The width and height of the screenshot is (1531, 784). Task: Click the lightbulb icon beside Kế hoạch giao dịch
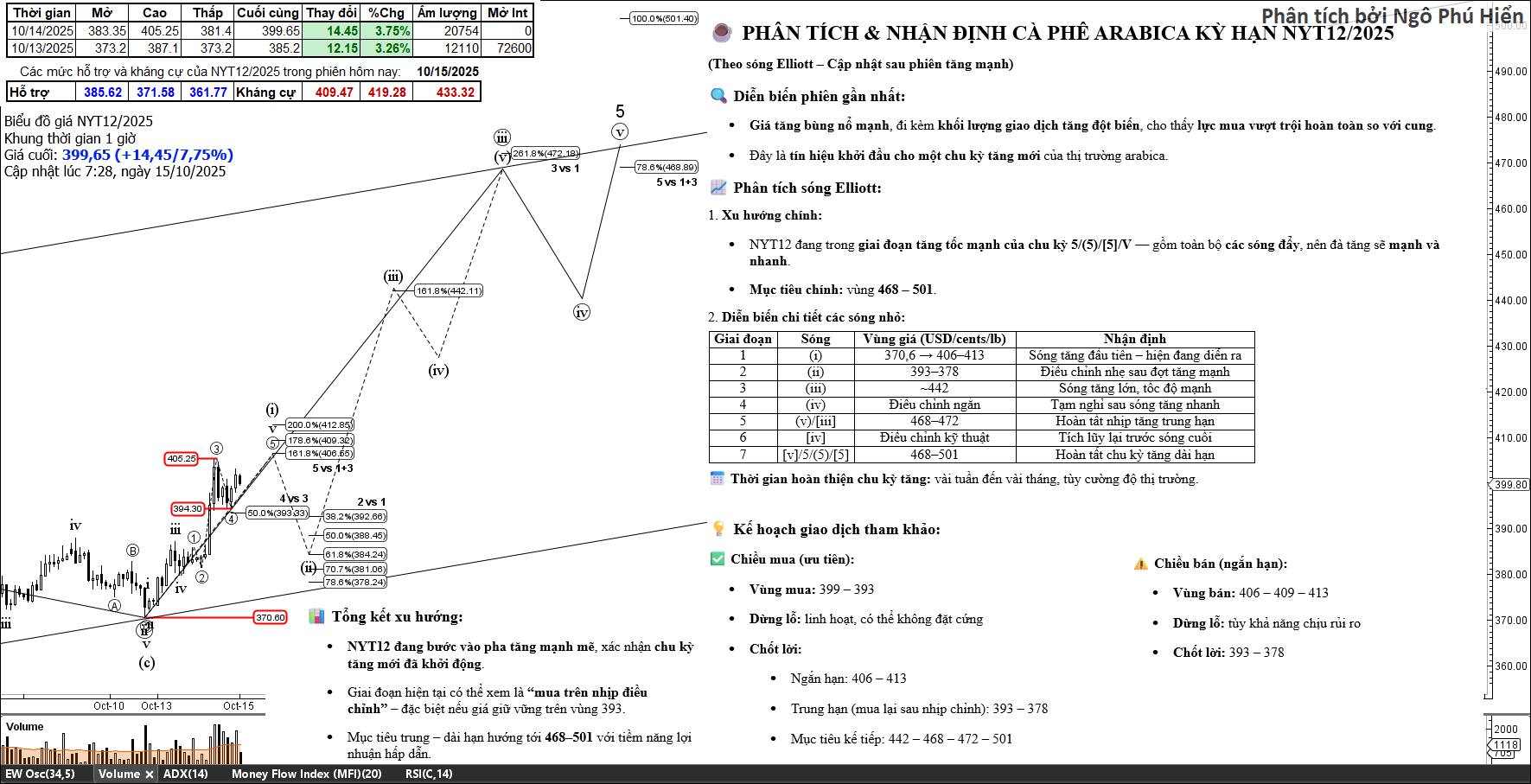[x=718, y=529]
